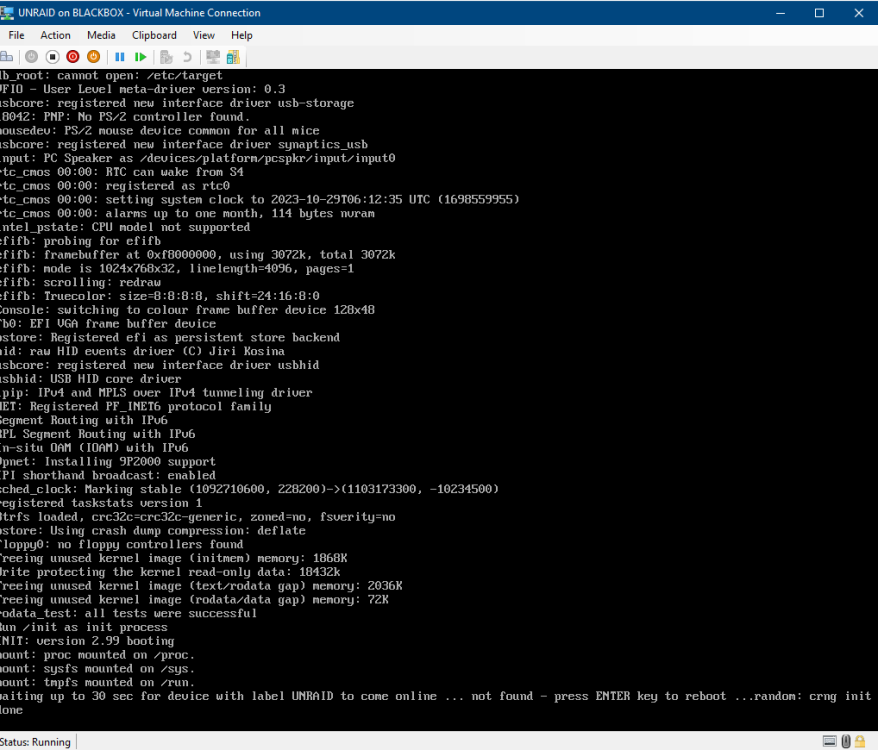Screen dimensions: 878x750
Task: Close the Virtual Machine Connection window
Action: 858,12
